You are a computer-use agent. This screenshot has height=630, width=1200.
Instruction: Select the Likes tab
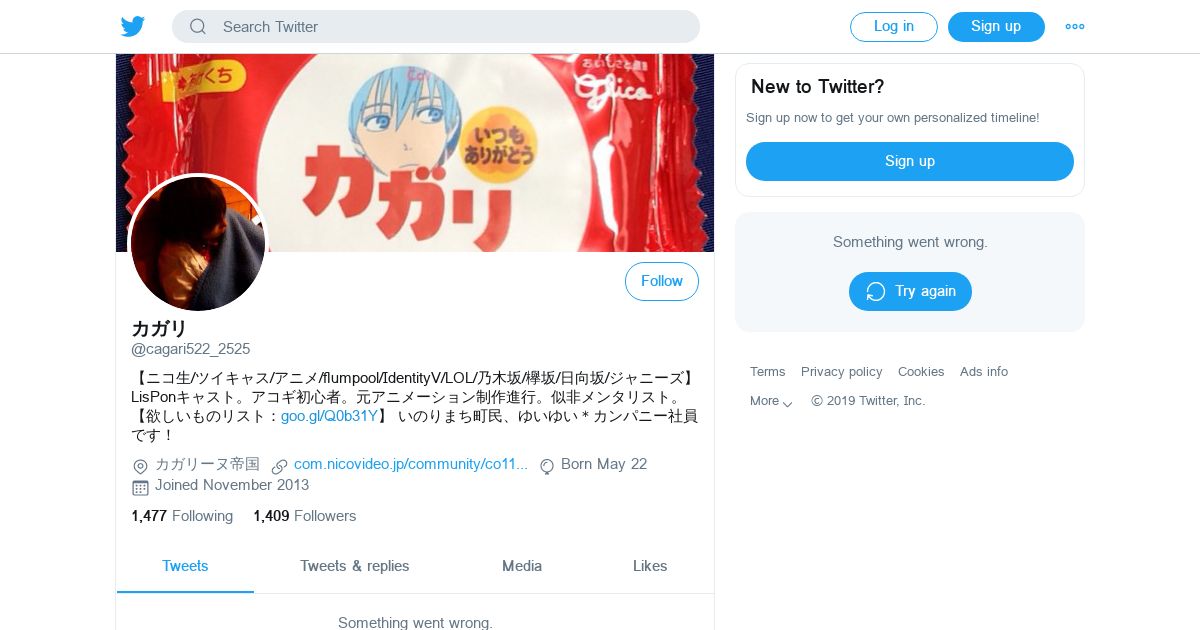tap(650, 566)
